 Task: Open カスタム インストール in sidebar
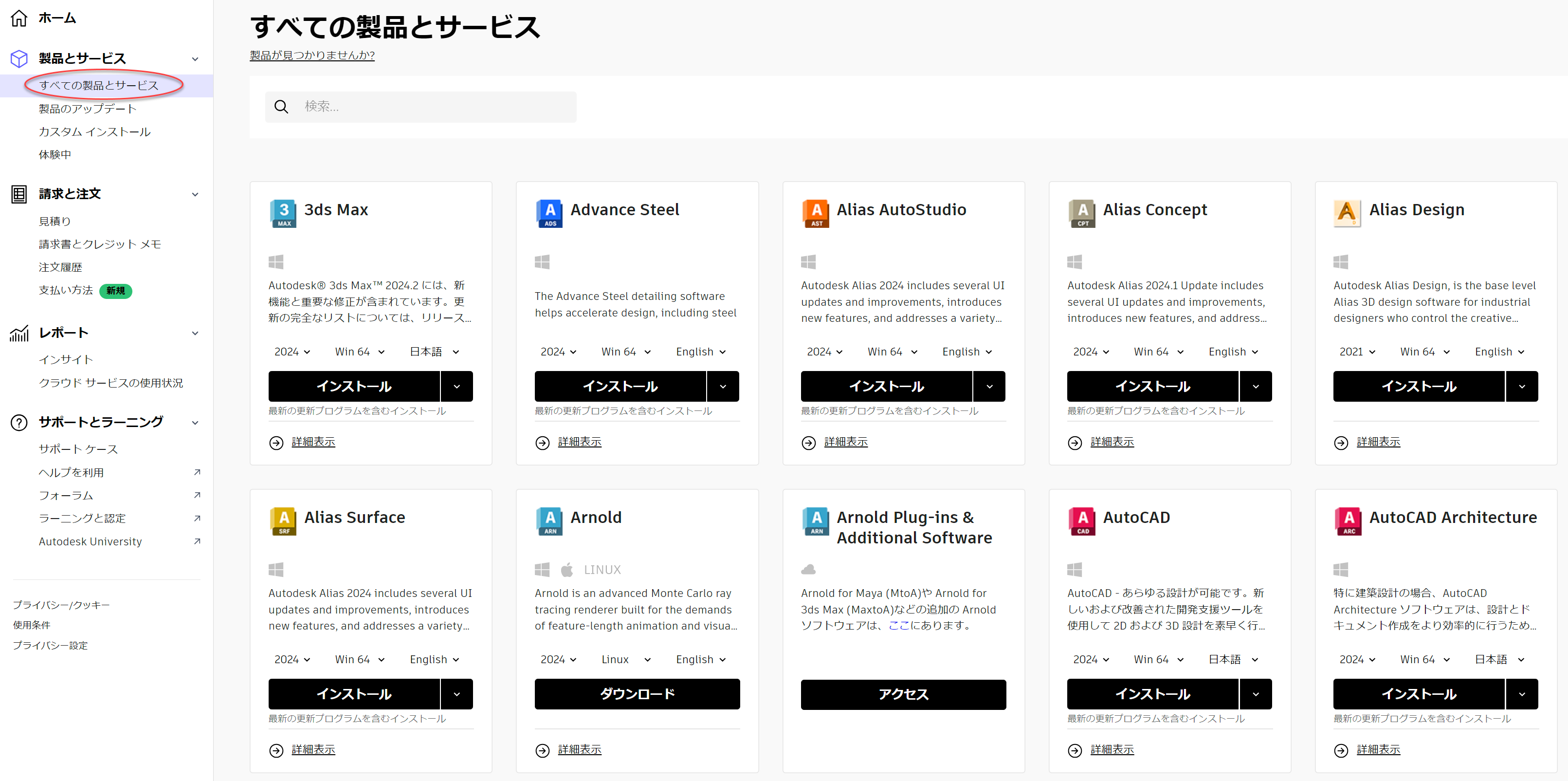click(x=94, y=131)
